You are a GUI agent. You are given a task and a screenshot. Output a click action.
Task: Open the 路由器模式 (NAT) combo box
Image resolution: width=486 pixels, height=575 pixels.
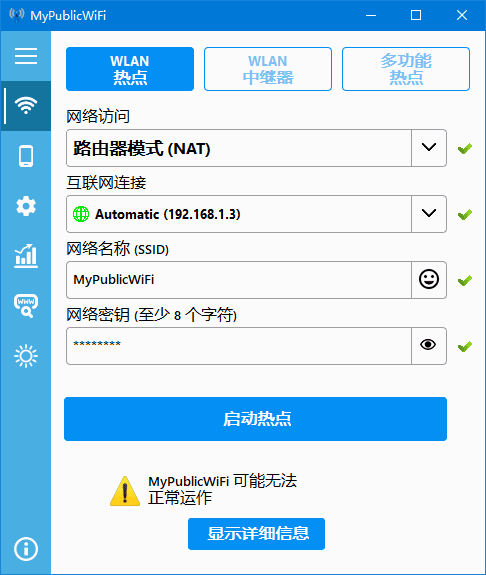pyautogui.click(x=256, y=148)
